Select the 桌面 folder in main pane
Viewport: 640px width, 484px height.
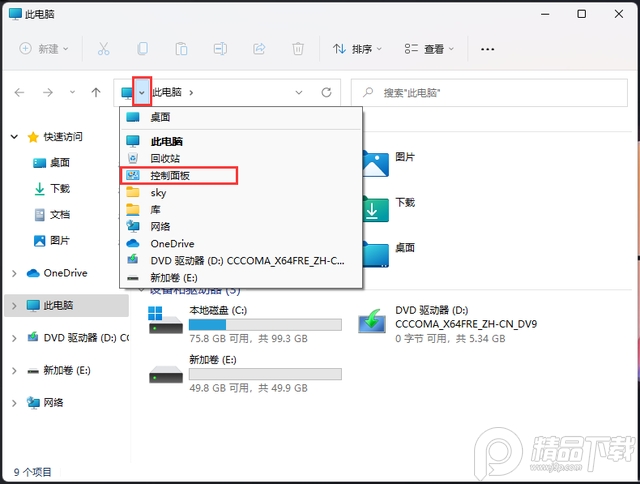(x=388, y=253)
